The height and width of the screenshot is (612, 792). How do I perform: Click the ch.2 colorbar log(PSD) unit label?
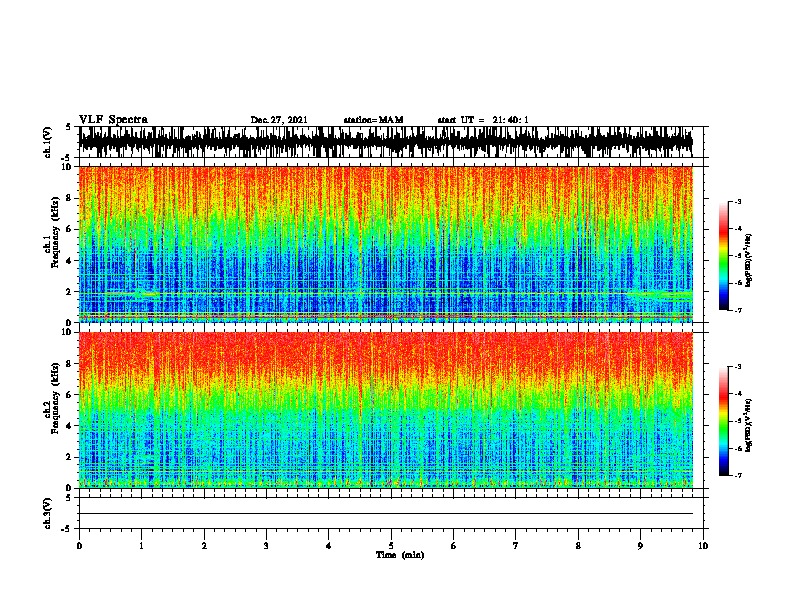tap(748, 426)
